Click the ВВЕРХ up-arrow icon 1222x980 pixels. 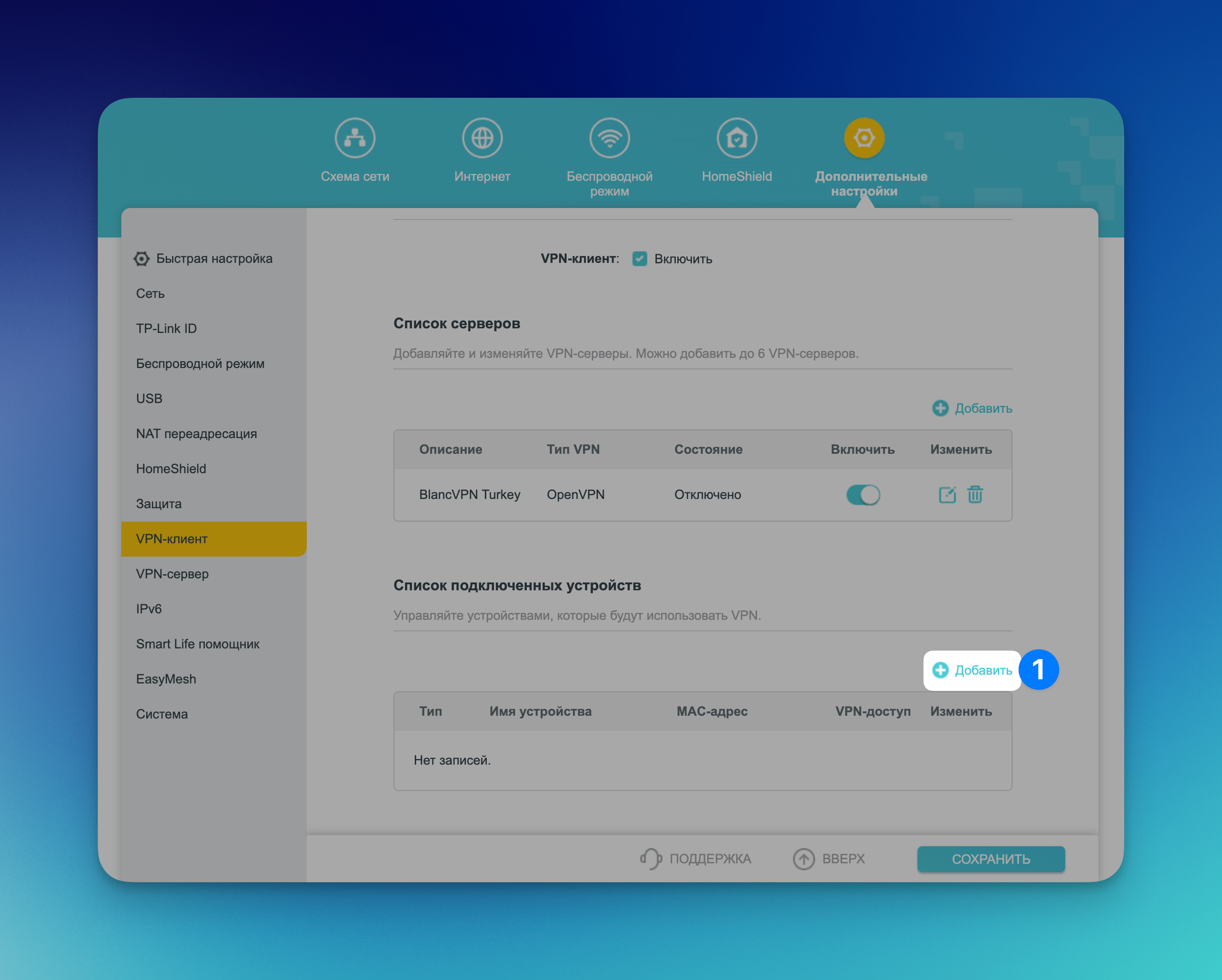(803, 859)
